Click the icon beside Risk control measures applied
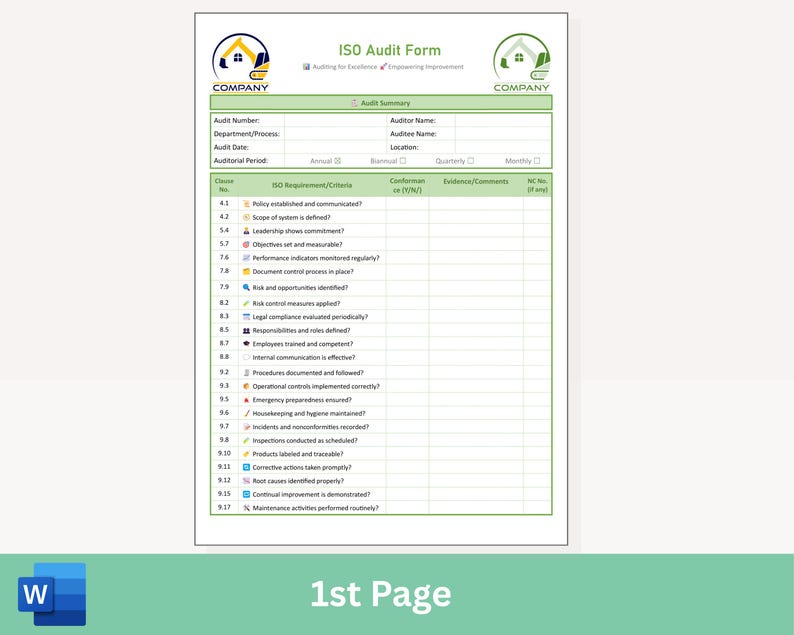The image size is (794, 635). pos(246,303)
